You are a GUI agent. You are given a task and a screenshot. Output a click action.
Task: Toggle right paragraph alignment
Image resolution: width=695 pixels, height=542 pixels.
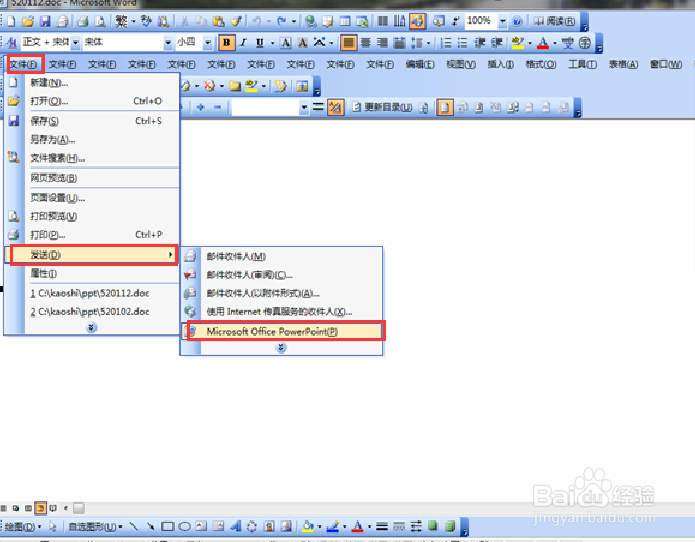point(382,43)
